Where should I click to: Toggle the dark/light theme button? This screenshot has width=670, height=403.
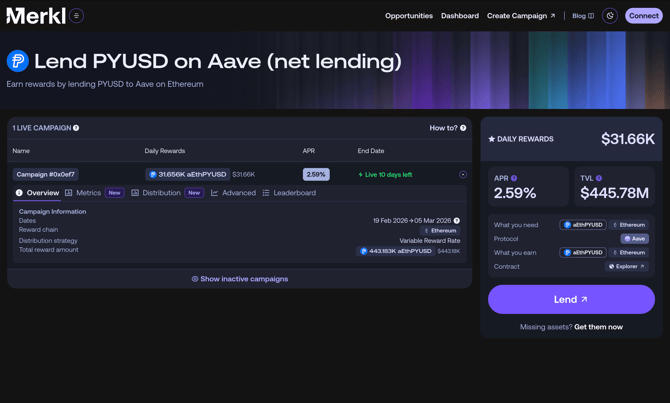[x=610, y=16]
